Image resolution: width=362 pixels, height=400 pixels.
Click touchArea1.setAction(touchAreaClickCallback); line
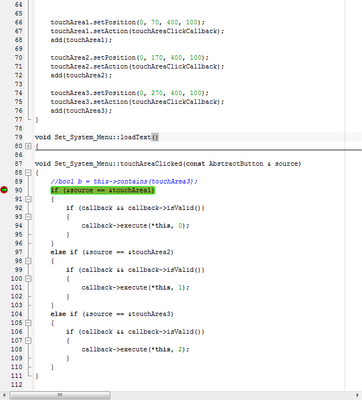pyautogui.click(x=137, y=31)
